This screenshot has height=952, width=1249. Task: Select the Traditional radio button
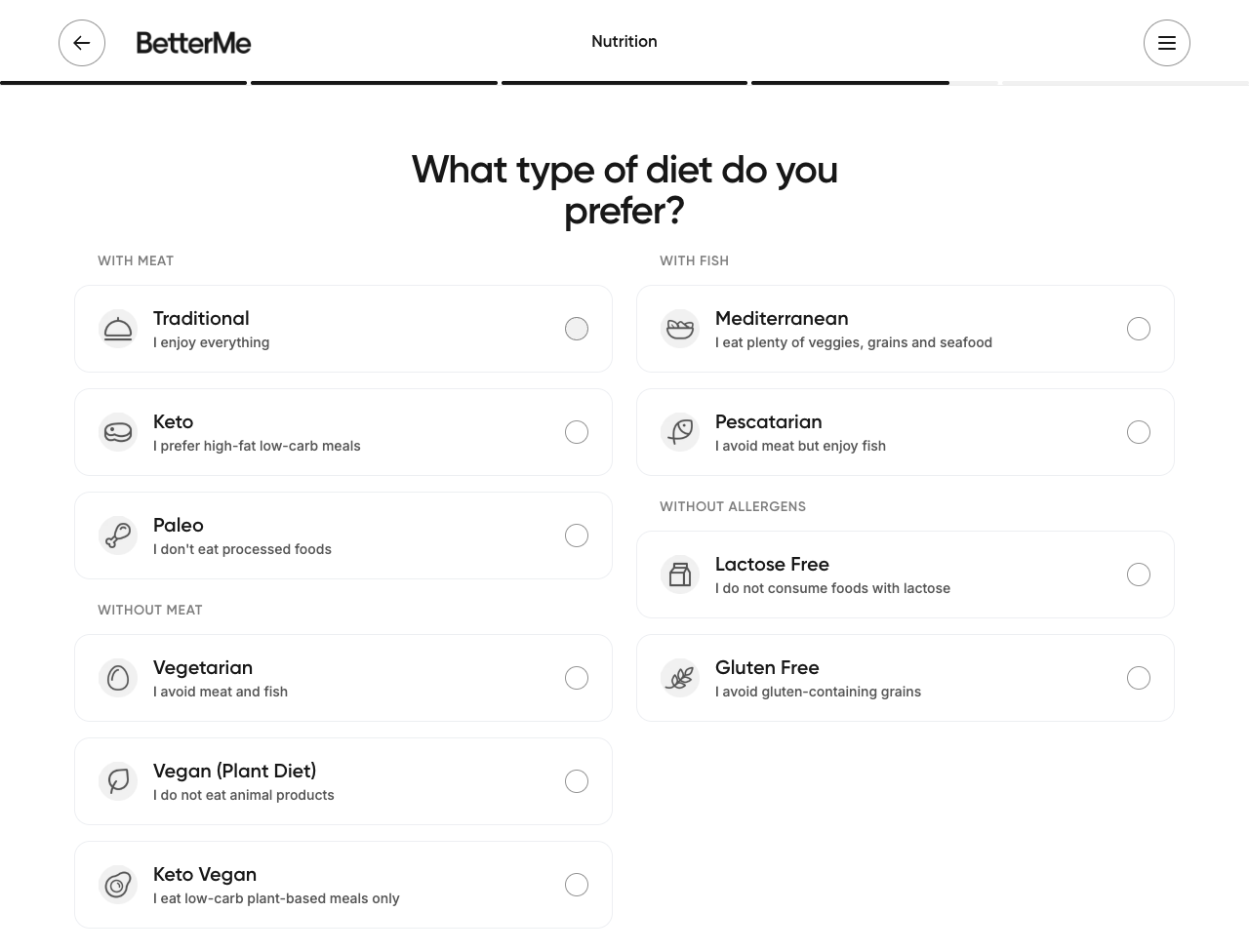click(577, 329)
